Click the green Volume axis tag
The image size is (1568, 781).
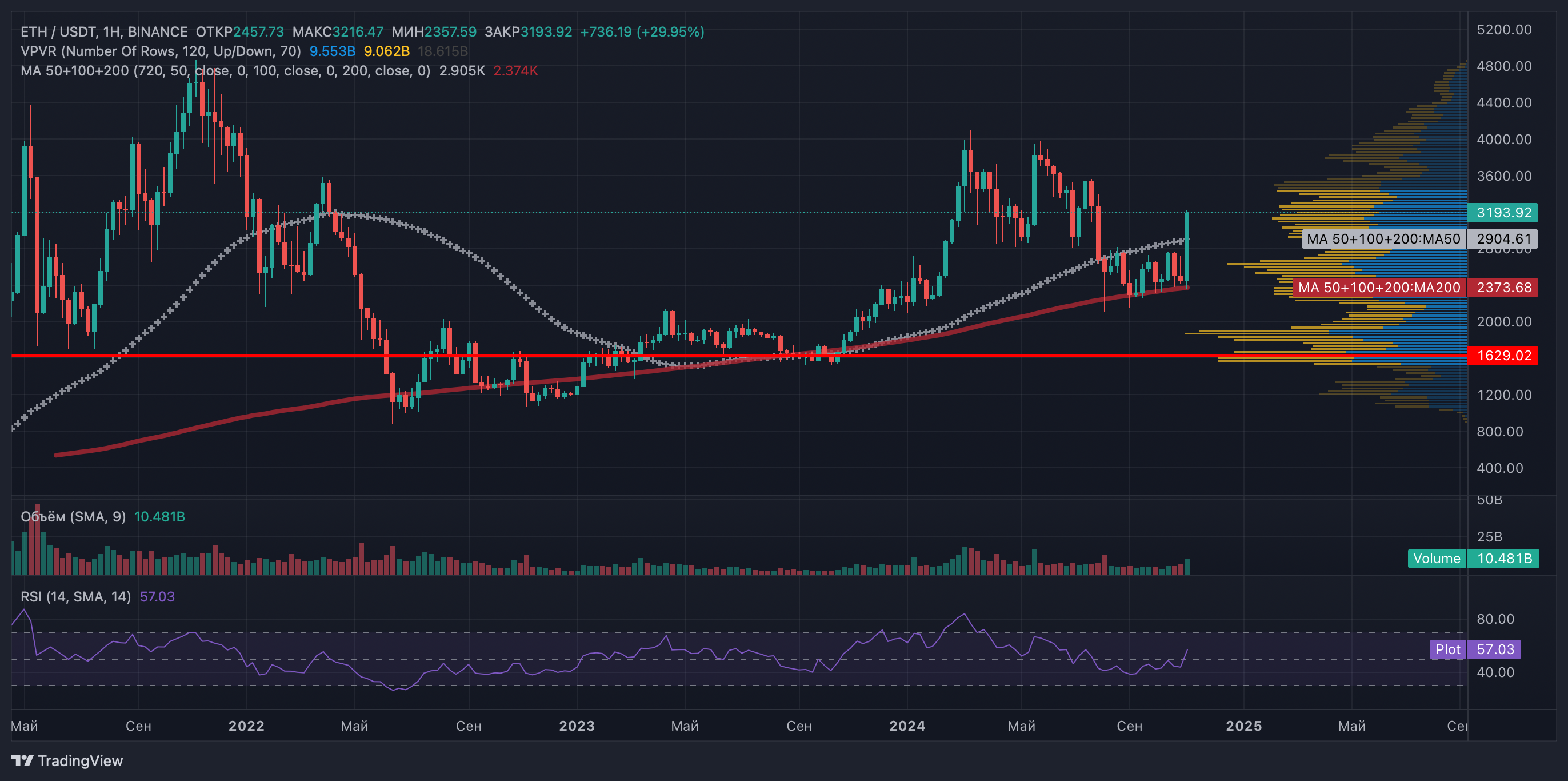point(1437,559)
